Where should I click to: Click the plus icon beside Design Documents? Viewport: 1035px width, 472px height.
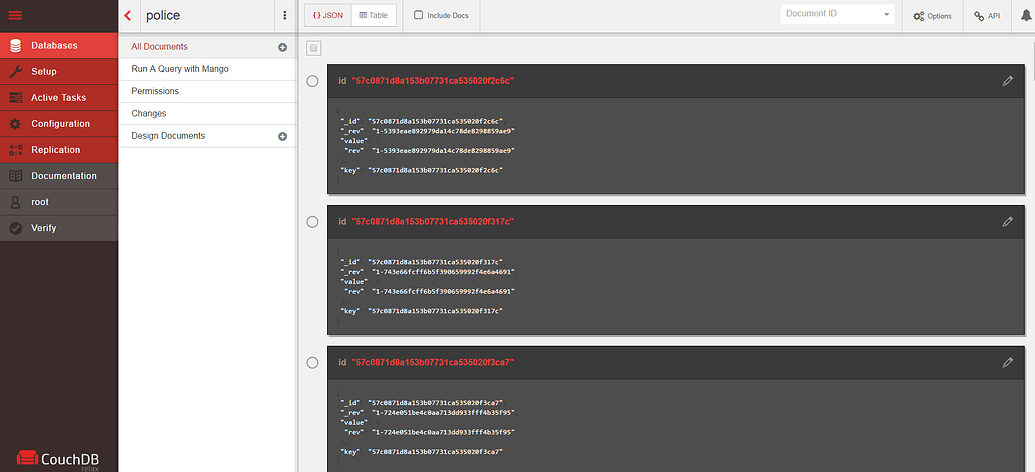point(282,136)
